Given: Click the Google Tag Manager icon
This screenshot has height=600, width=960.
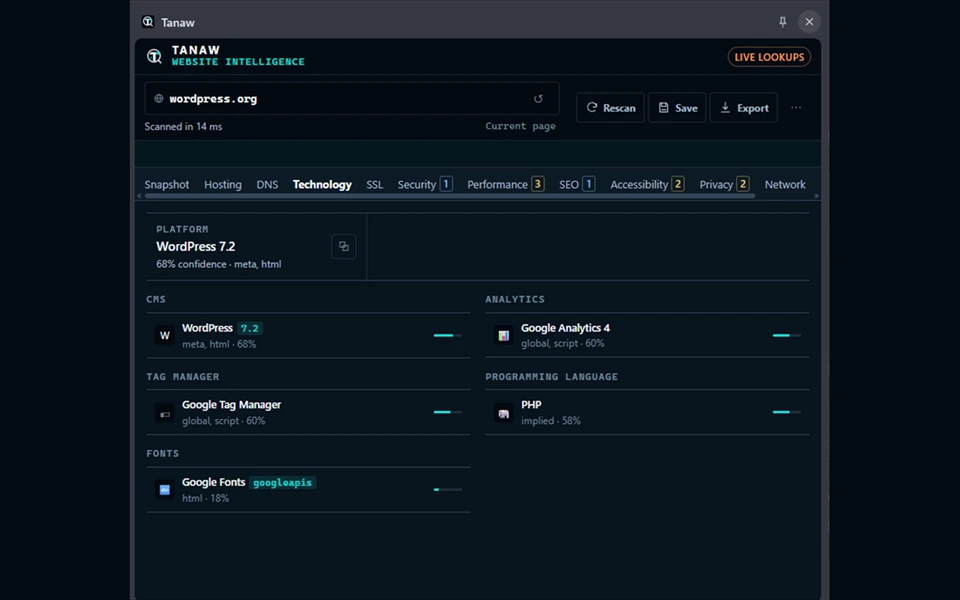Looking at the screenshot, I should 165,414.
